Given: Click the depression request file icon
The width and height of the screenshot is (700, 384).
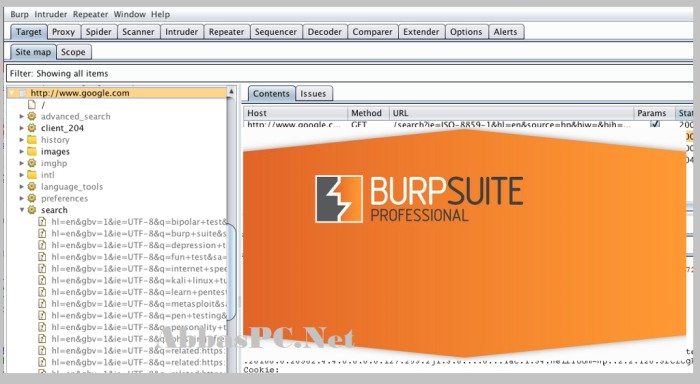Looking at the screenshot, I should [x=42, y=245].
